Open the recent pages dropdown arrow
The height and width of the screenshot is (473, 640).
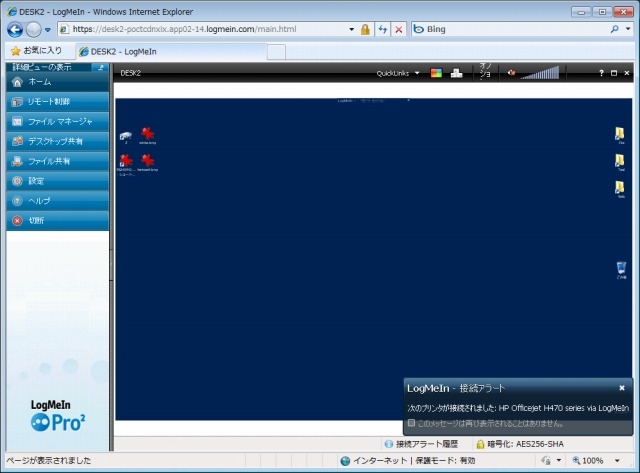coord(48,30)
